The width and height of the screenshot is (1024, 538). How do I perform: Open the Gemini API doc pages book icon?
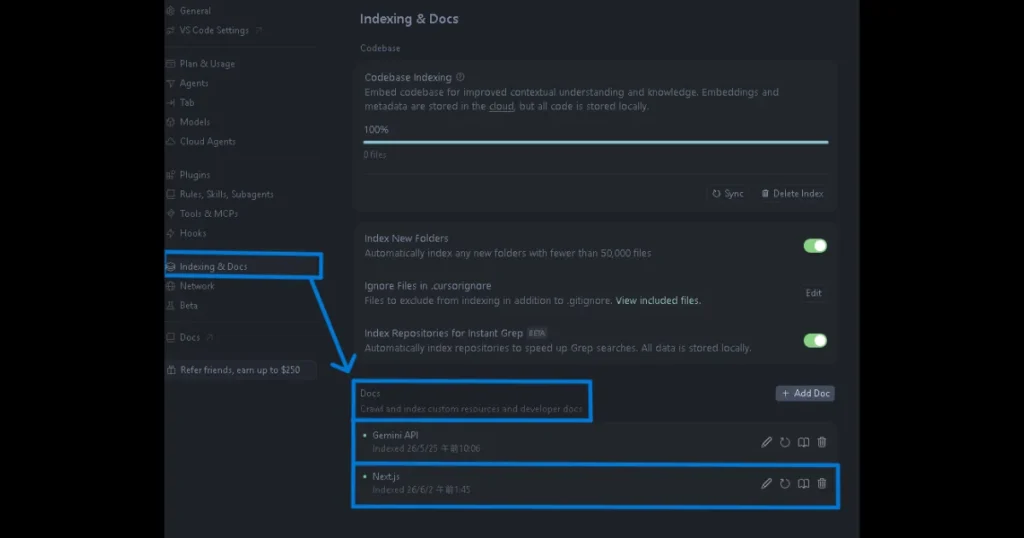tap(803, 442)
